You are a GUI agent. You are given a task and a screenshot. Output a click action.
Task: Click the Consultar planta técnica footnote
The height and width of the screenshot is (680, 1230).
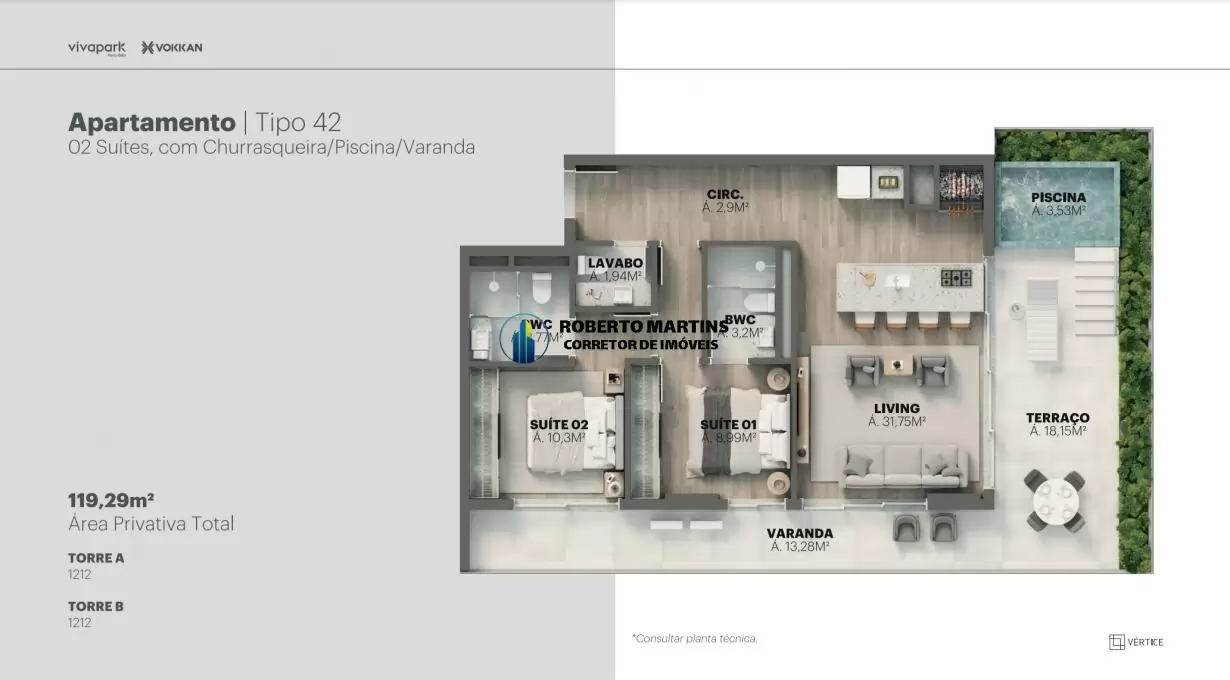click(x=694, y=638)
